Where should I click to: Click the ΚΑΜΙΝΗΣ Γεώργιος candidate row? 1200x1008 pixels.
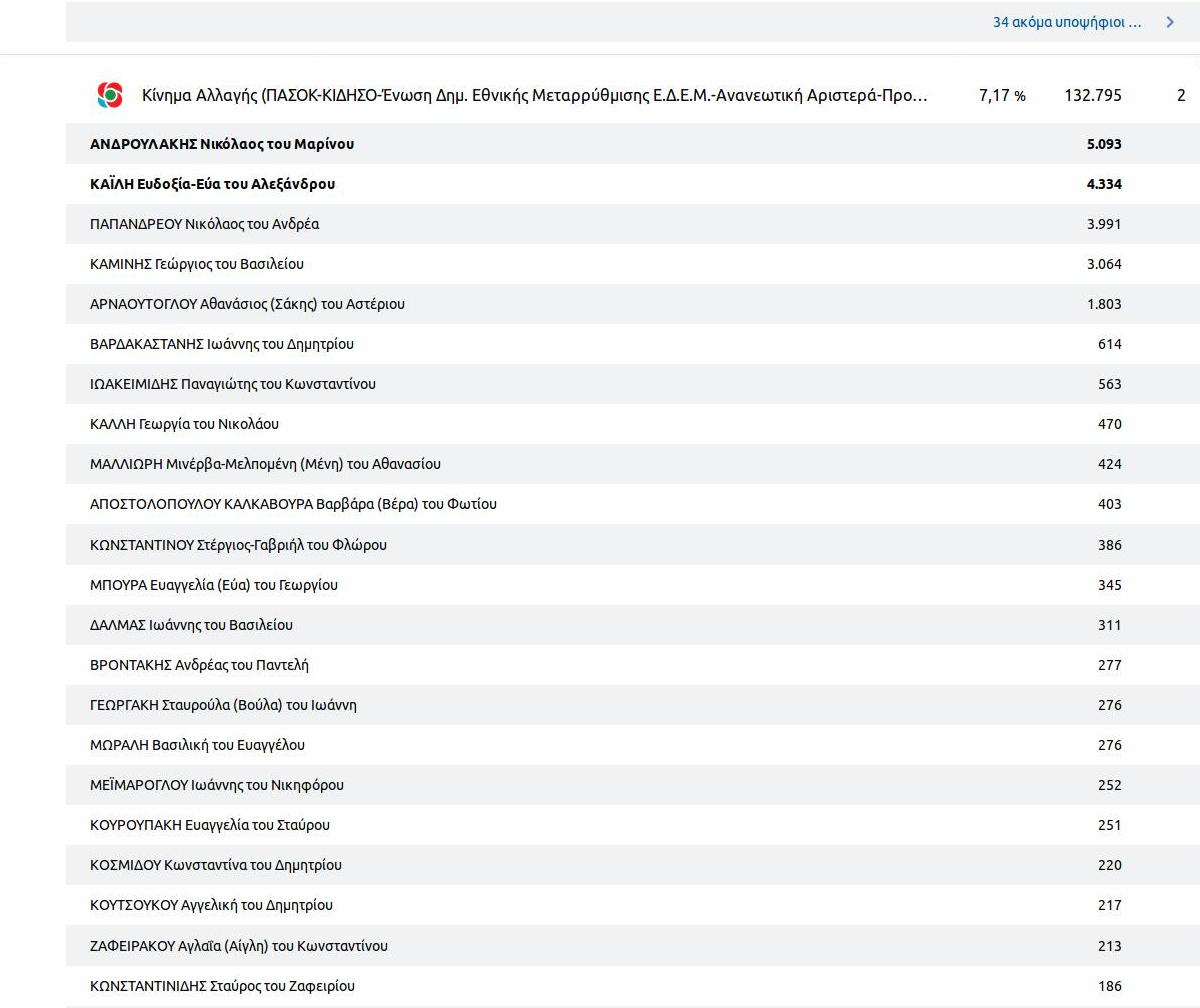tap(633, 264)
